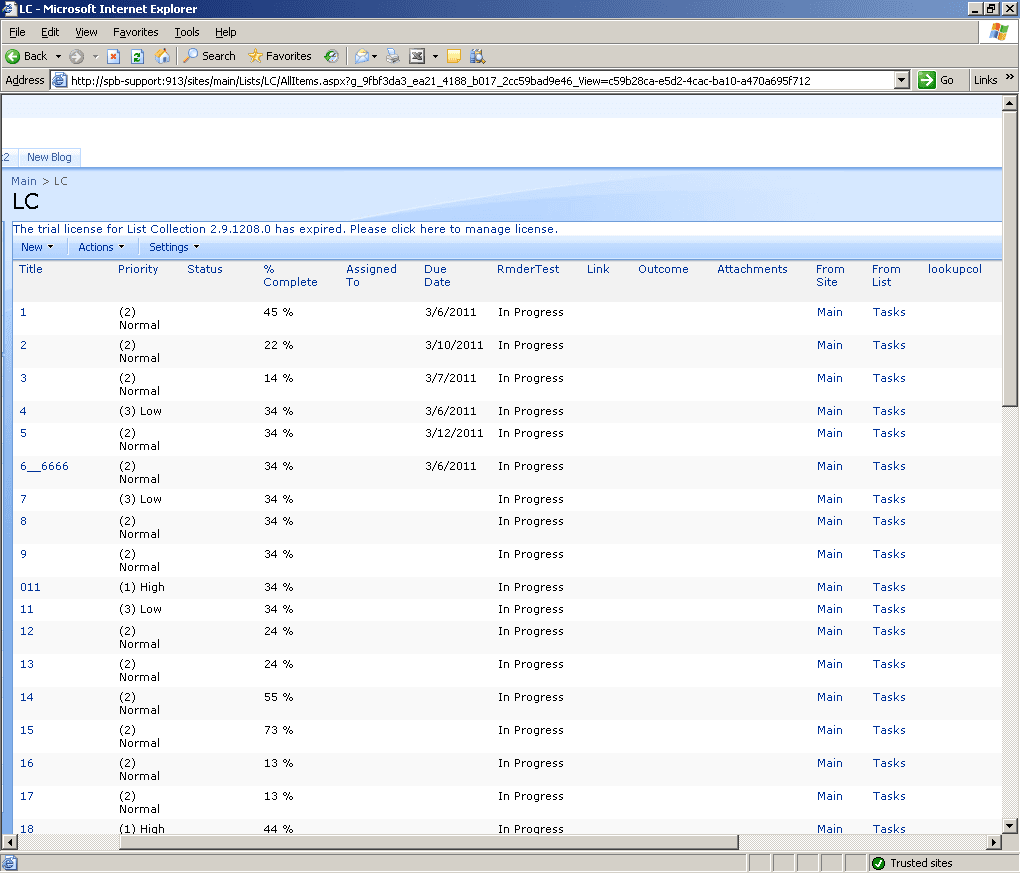
Task: Click the Research toolbar icon
Action: [x=477, y=57]
